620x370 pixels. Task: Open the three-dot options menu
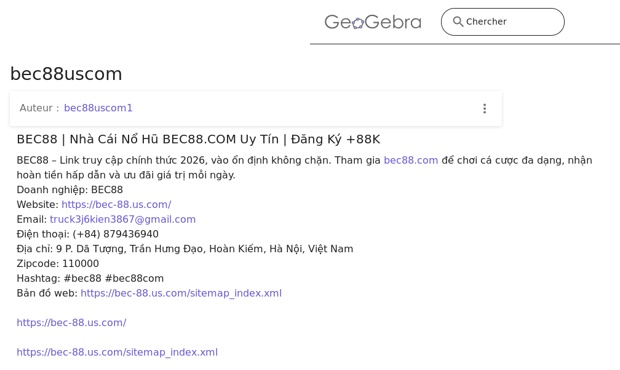point(484,109)
